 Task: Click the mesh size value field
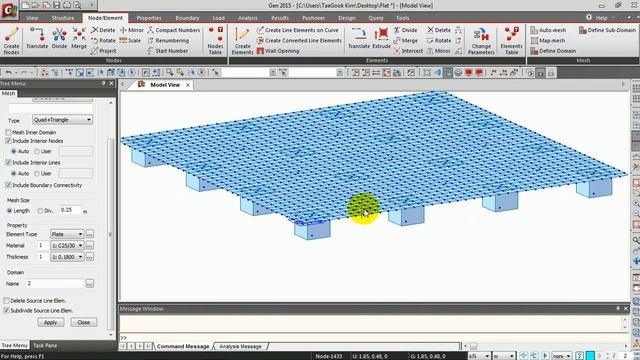click(x=70, y=210)
